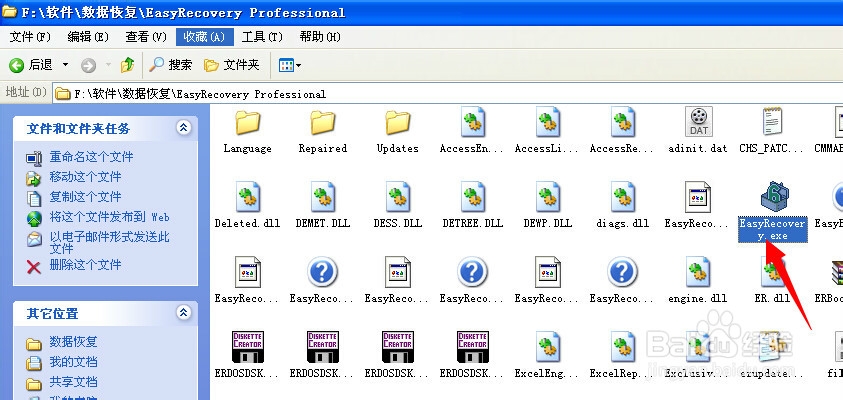This screenshot has width=843, height=400.
Task: Click 删除这个文件 task link
Action: coord(85,265)
